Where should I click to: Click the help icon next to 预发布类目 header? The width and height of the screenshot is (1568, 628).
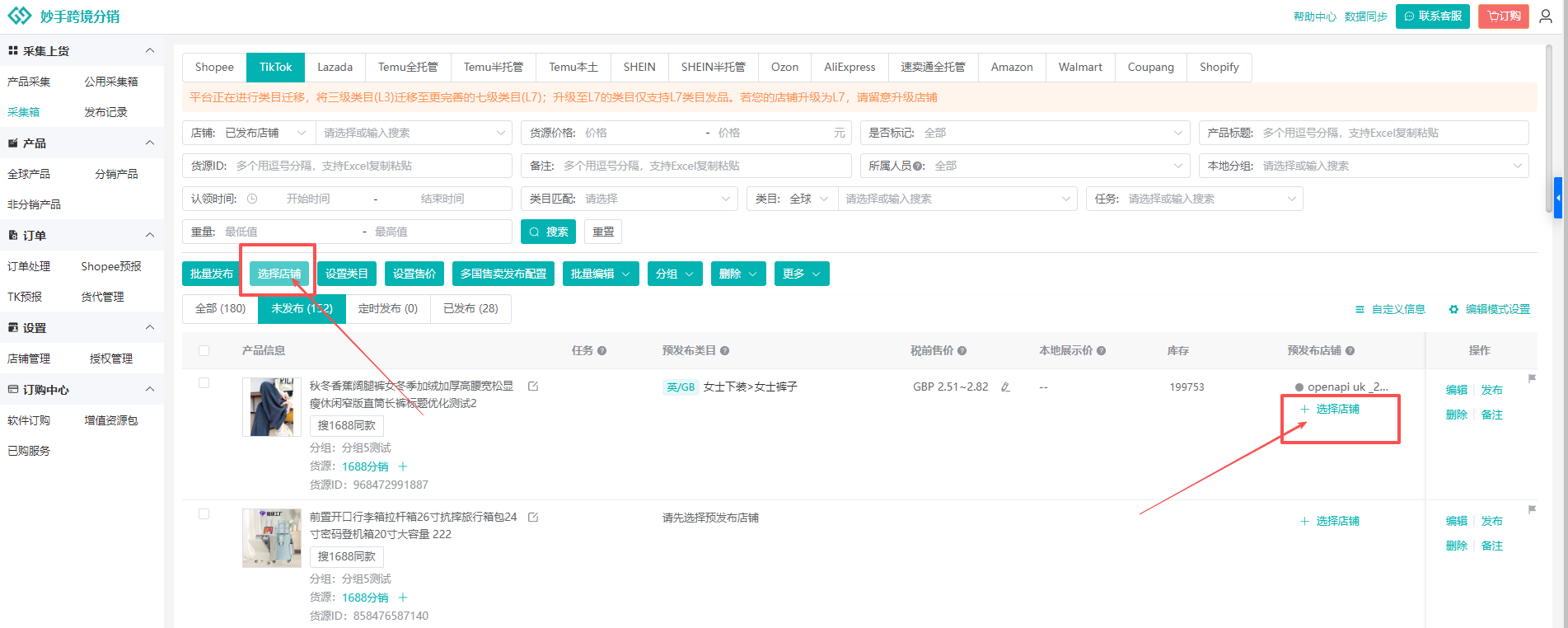tap(725, 351)
